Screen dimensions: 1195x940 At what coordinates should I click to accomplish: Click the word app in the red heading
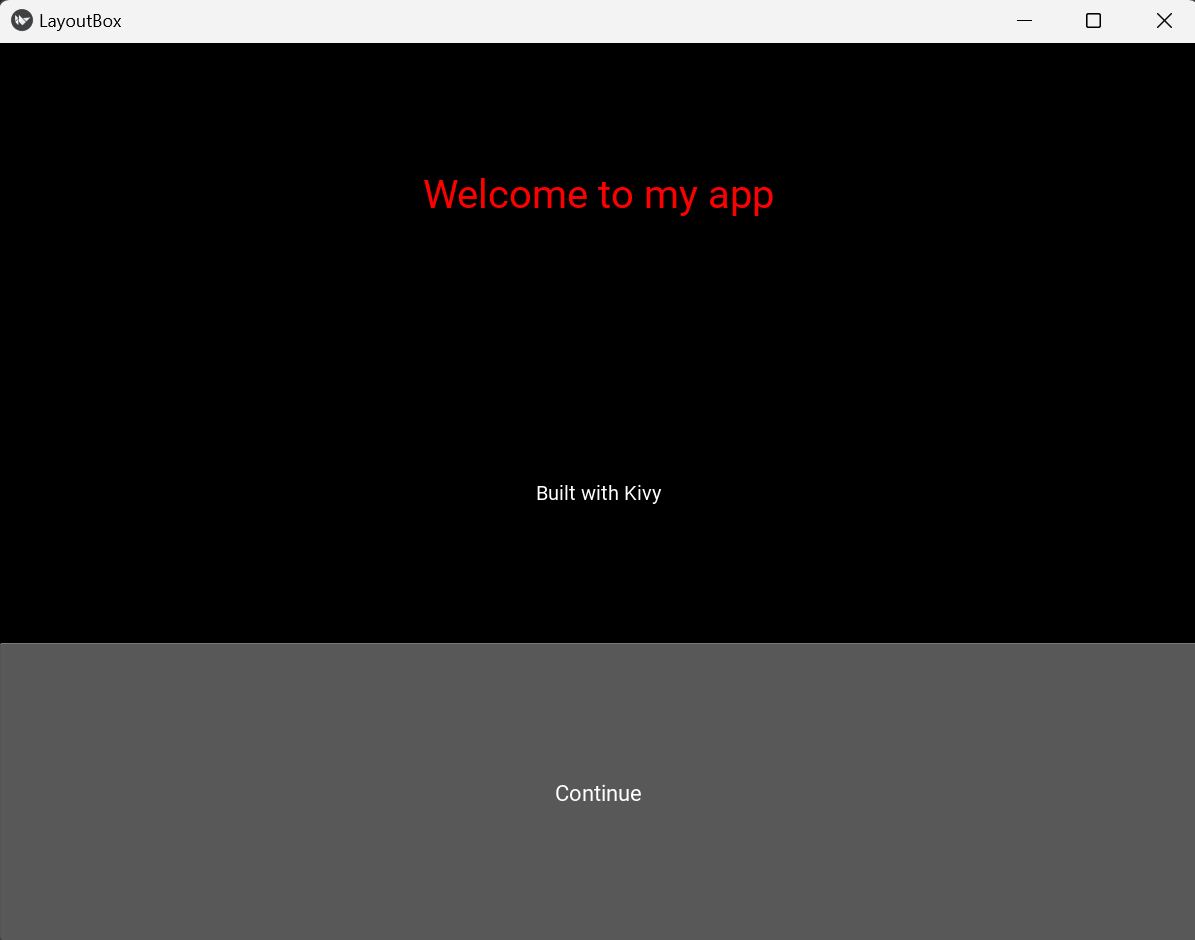tap(741, 196)
